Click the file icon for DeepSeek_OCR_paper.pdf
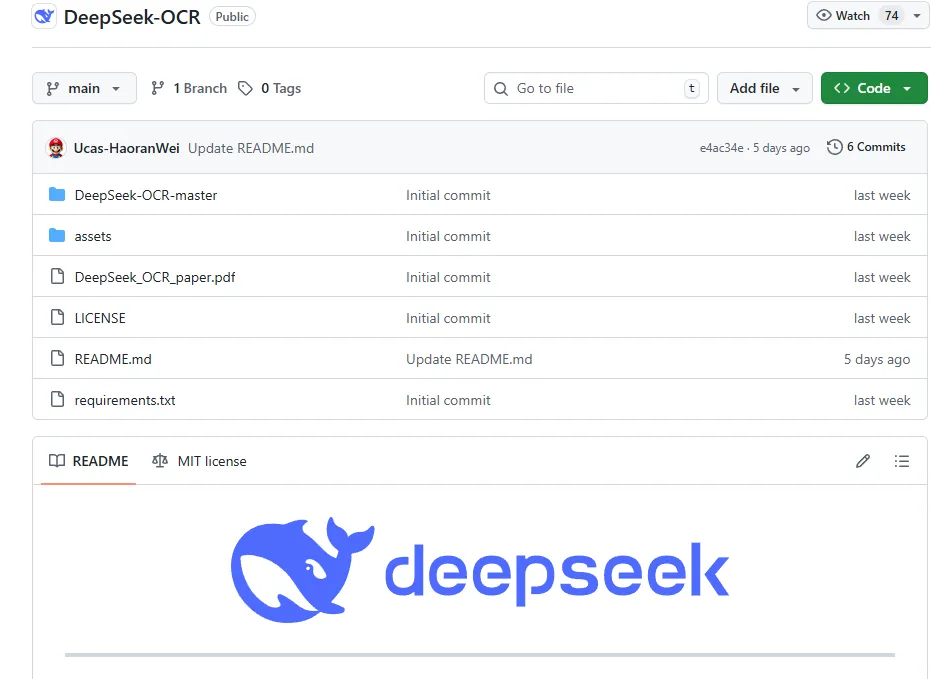The width and height of the screenshot is (931, 679). pyautogui.click(x=58, y=277)
